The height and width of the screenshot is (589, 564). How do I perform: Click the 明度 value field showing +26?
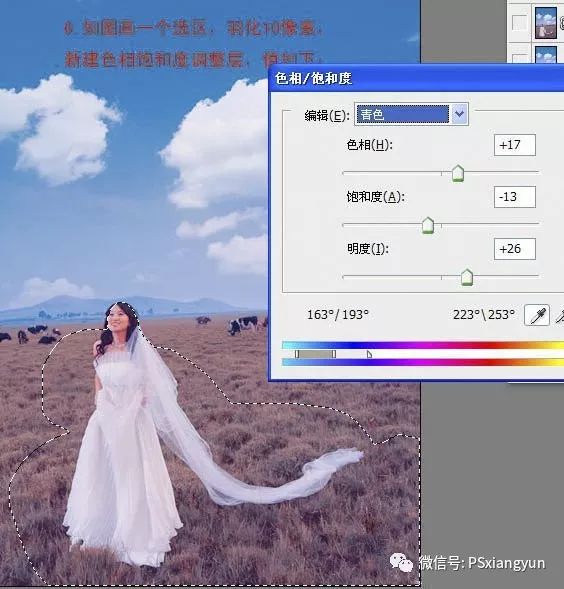coord(514,249)
